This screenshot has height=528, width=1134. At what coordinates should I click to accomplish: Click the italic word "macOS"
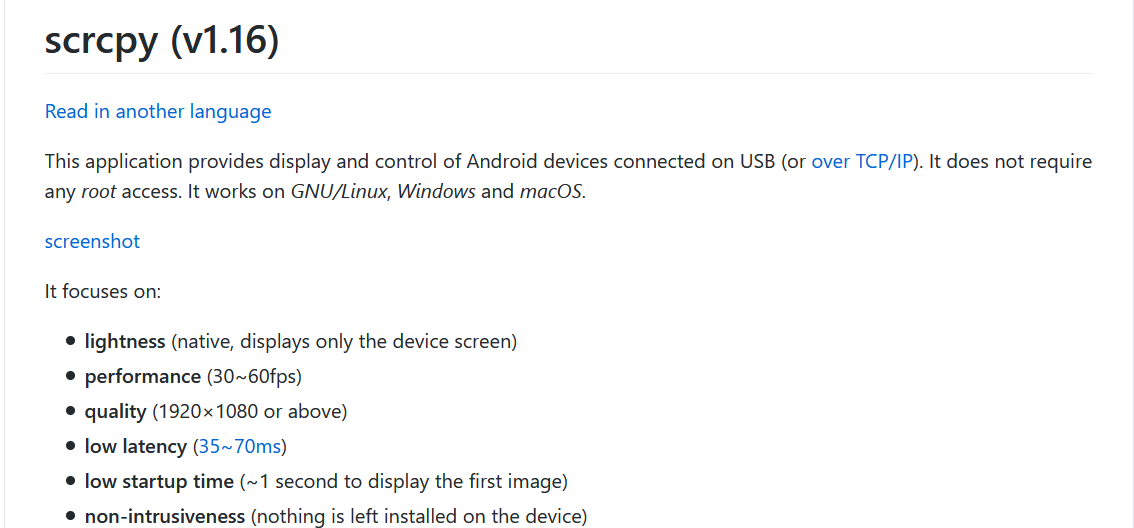tap(551, 191)
